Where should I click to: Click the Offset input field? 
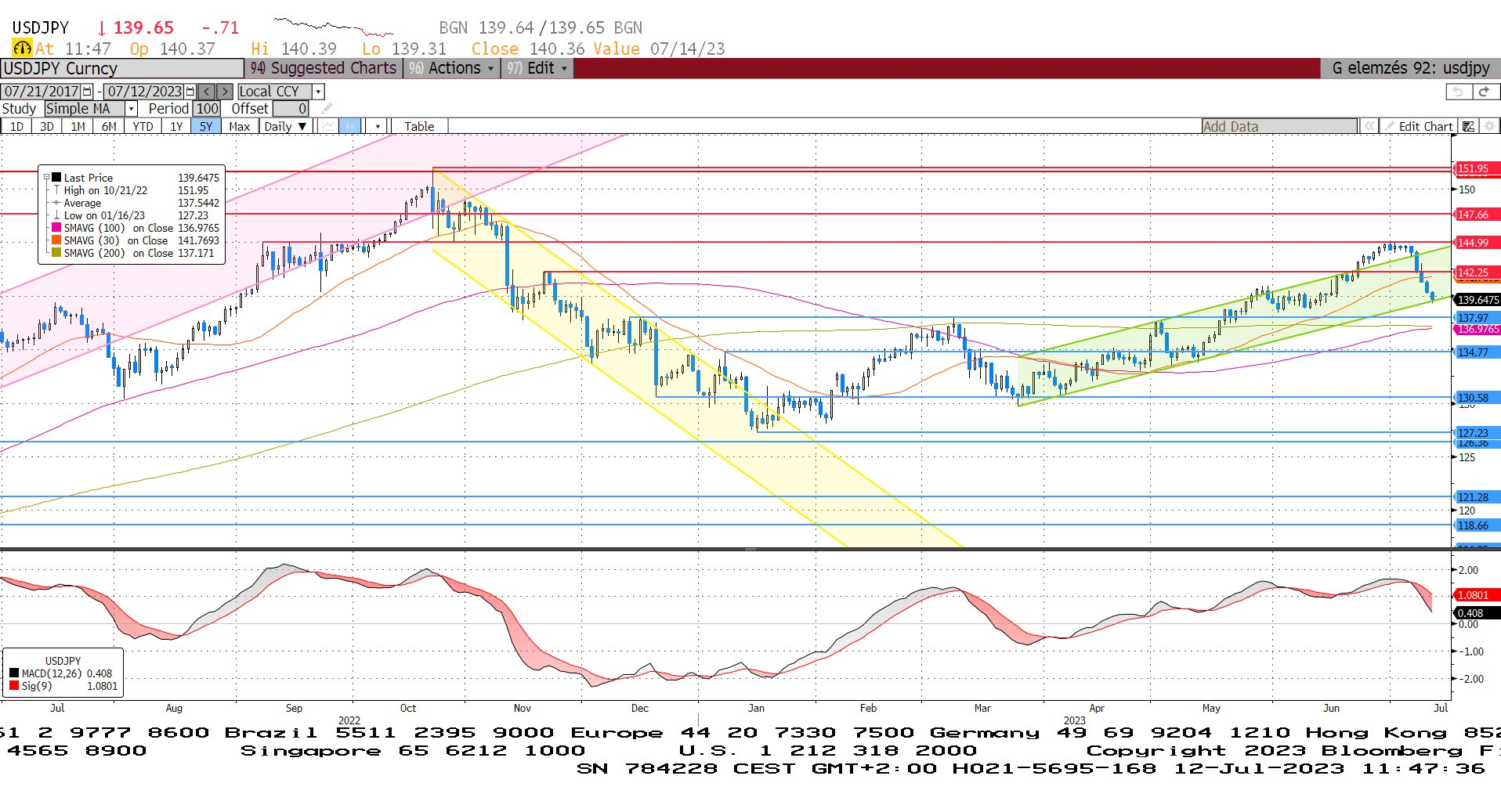pos(291,109)
